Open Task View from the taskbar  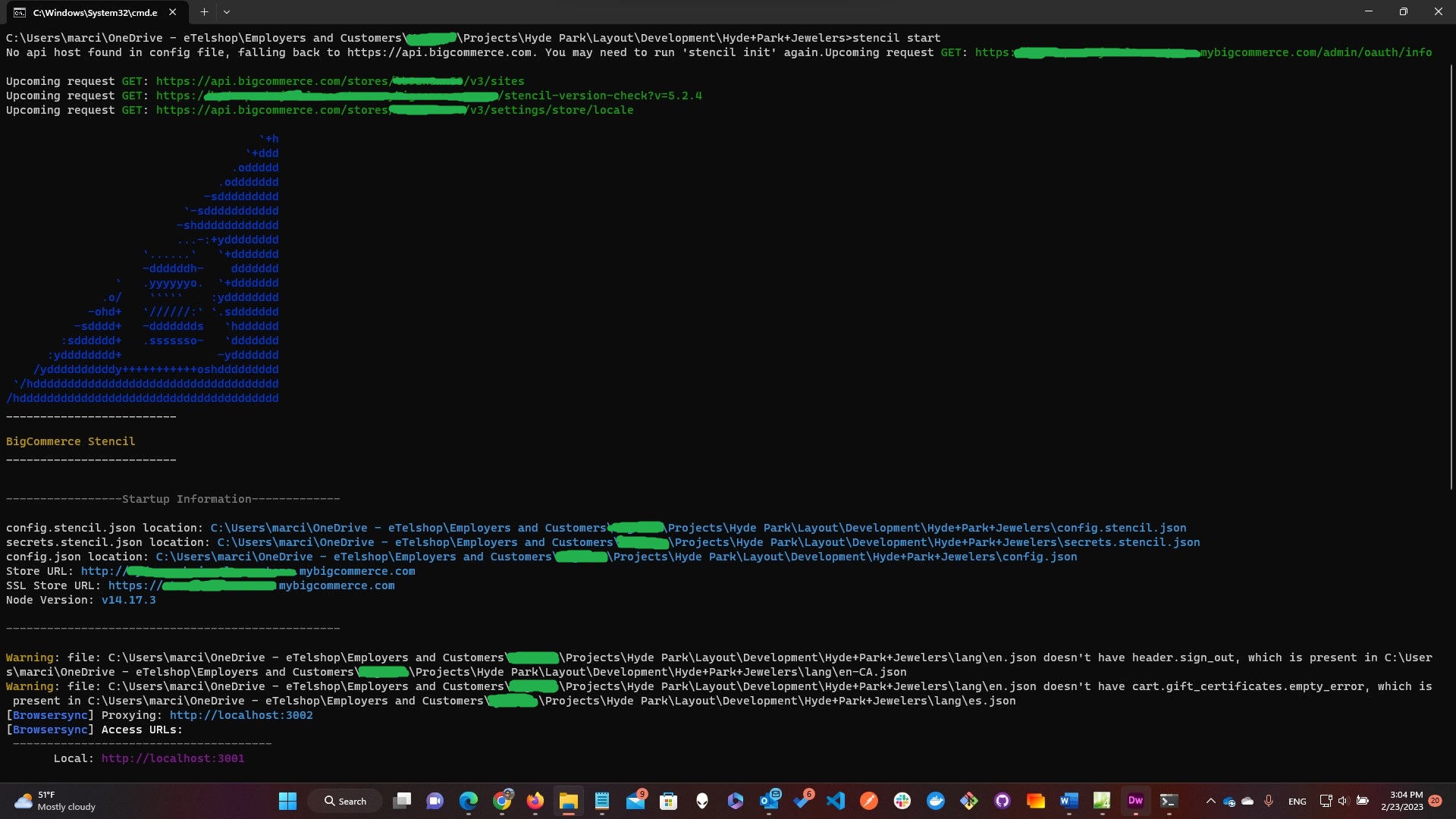pos(402,801)
